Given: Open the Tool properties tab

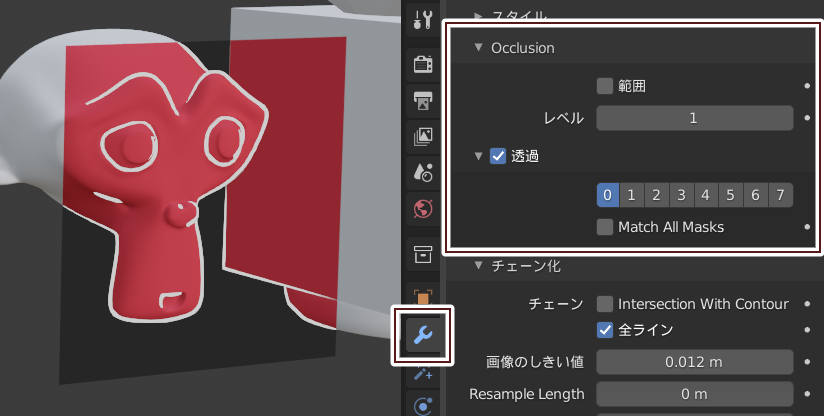Looking at the screenshot, I should click(423, 19).
